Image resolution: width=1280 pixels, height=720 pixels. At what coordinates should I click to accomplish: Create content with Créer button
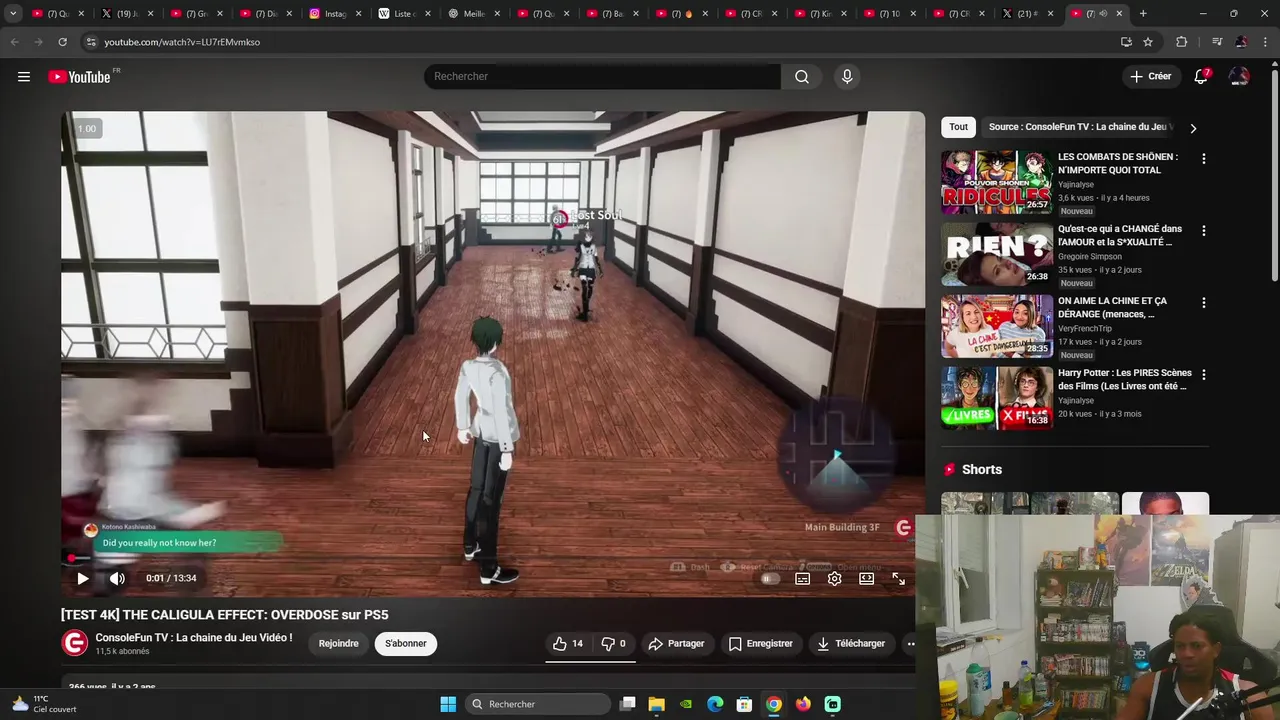tap(1150, 77)
